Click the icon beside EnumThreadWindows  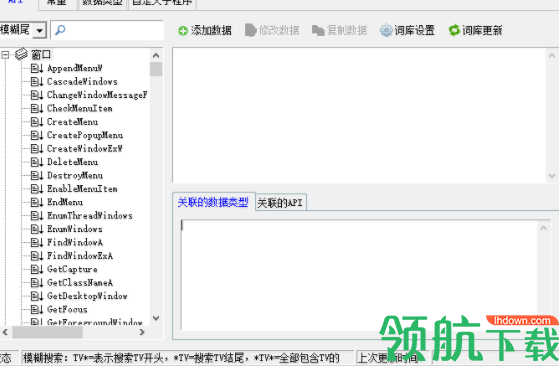click(x=37, y=216)
